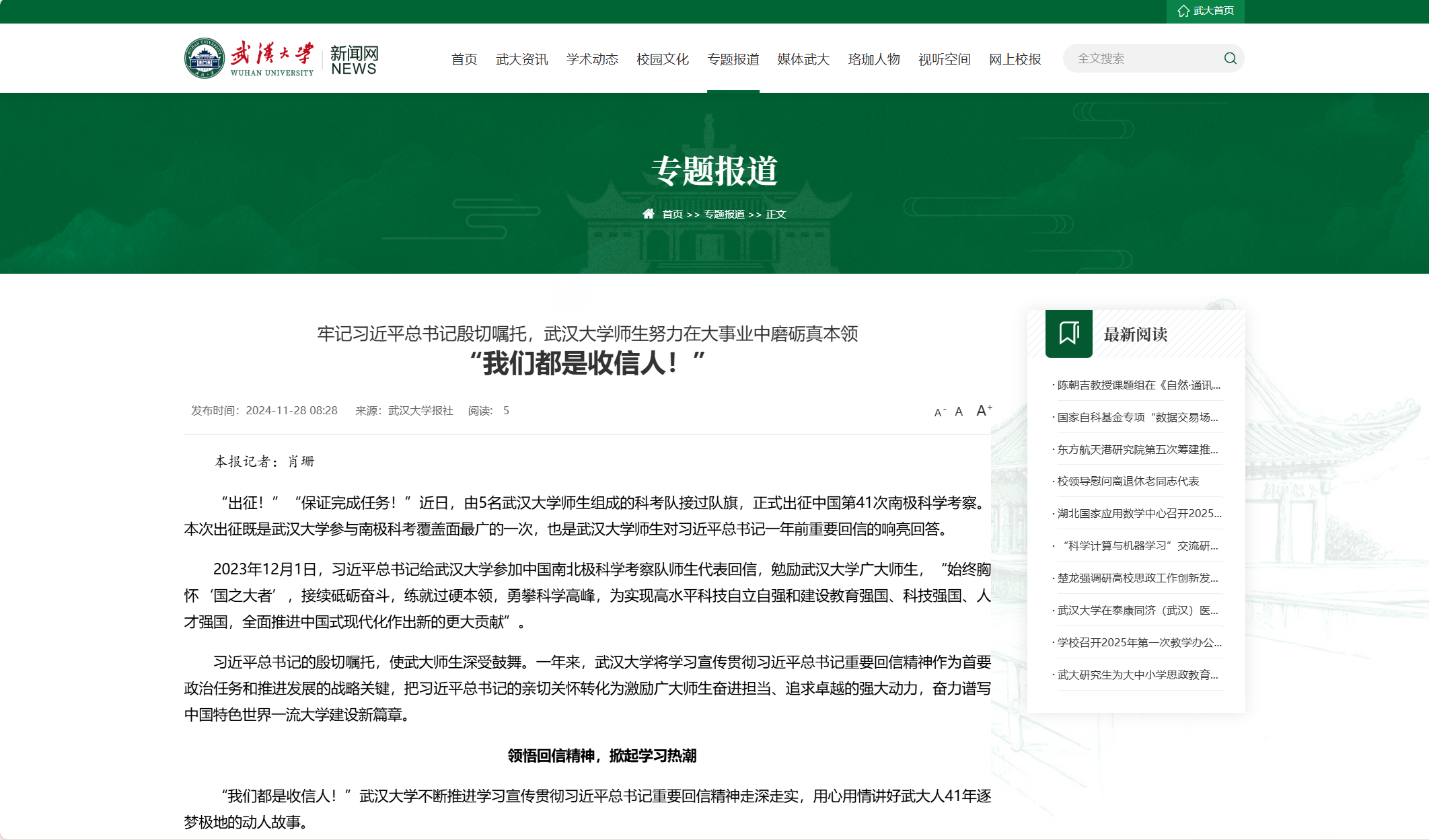Screen dimensions: 1429x840
Task: Click the reporter byline 本报记者：肖珊
Action: [x=264, y=461]
